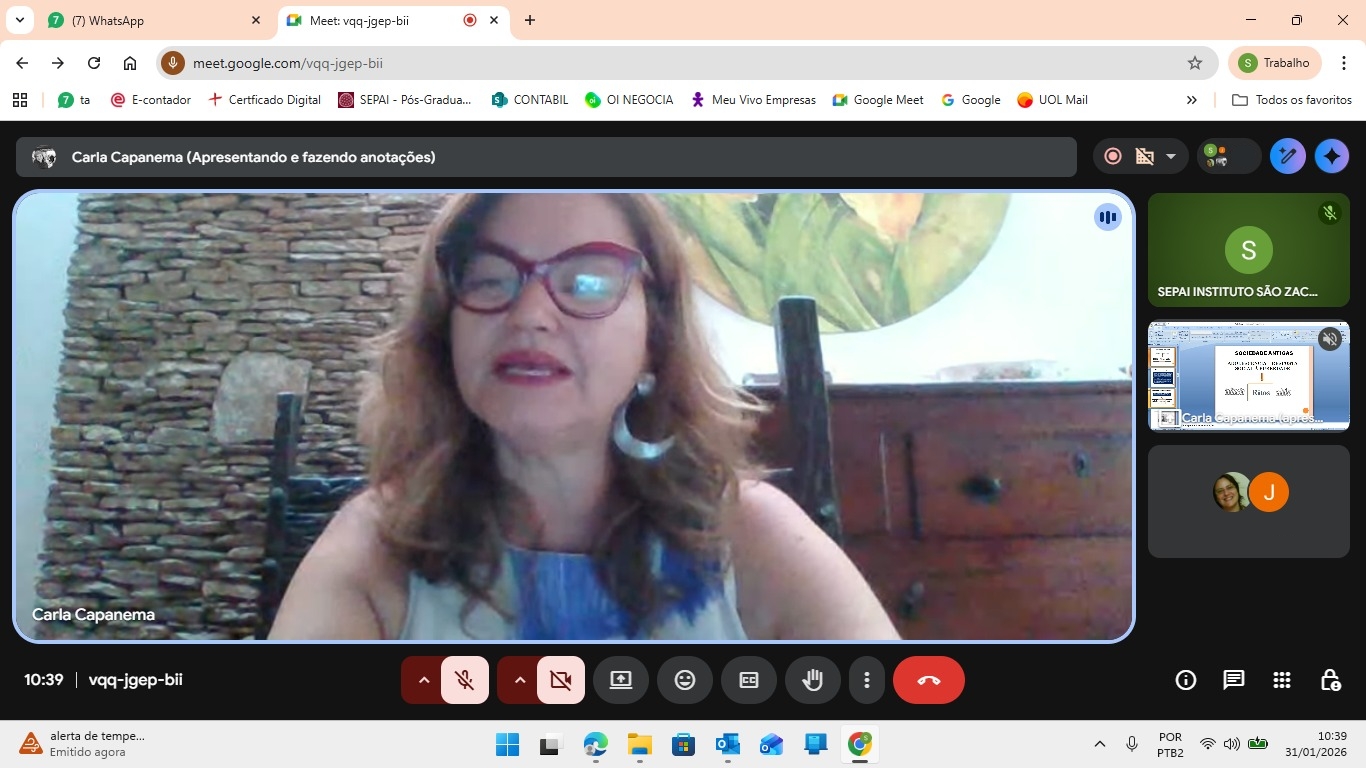Viewport: 1366px width, 768px height.
Task: Open the activities grid icon
Action: [x=1282, y=680]
